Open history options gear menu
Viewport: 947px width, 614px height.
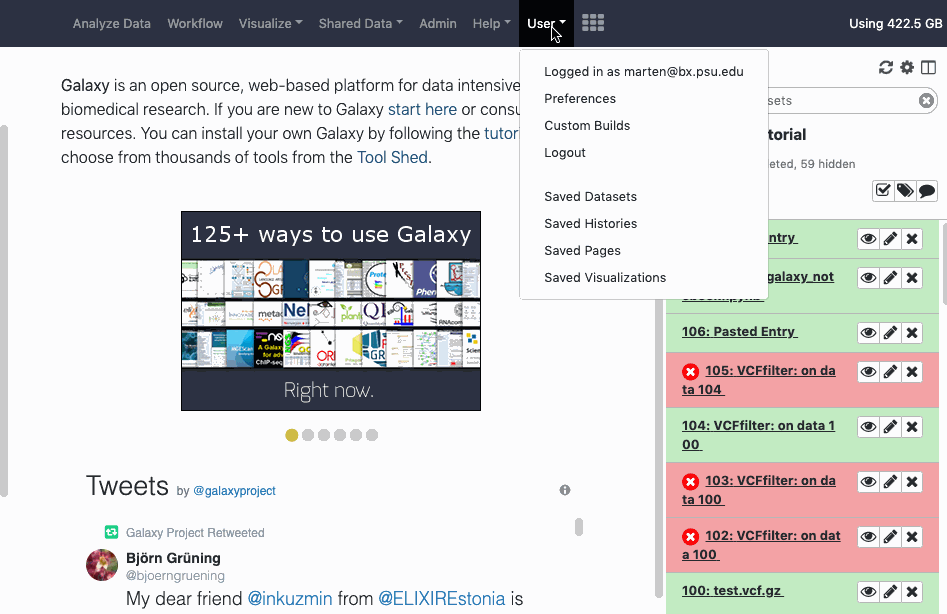907,68
